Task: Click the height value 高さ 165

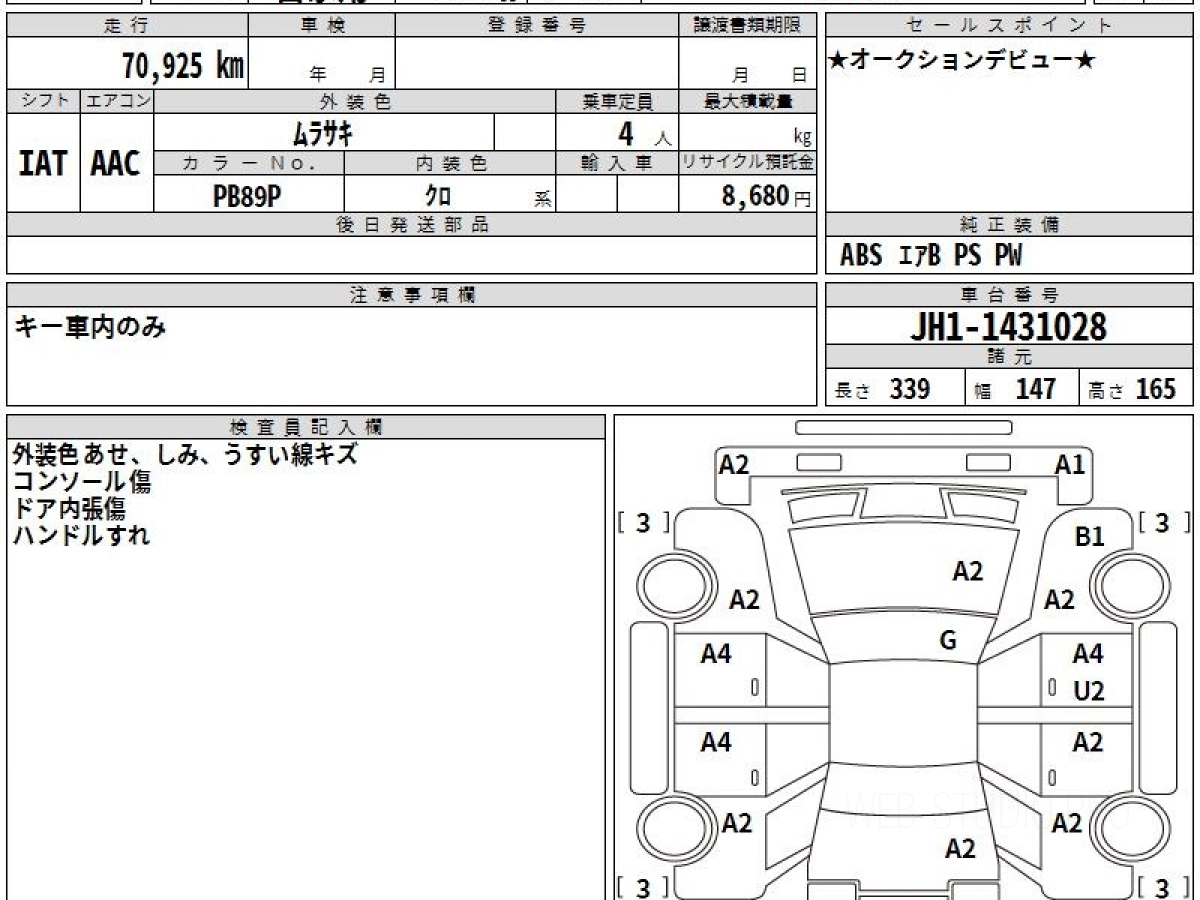Action: [x=1132, y=389]
